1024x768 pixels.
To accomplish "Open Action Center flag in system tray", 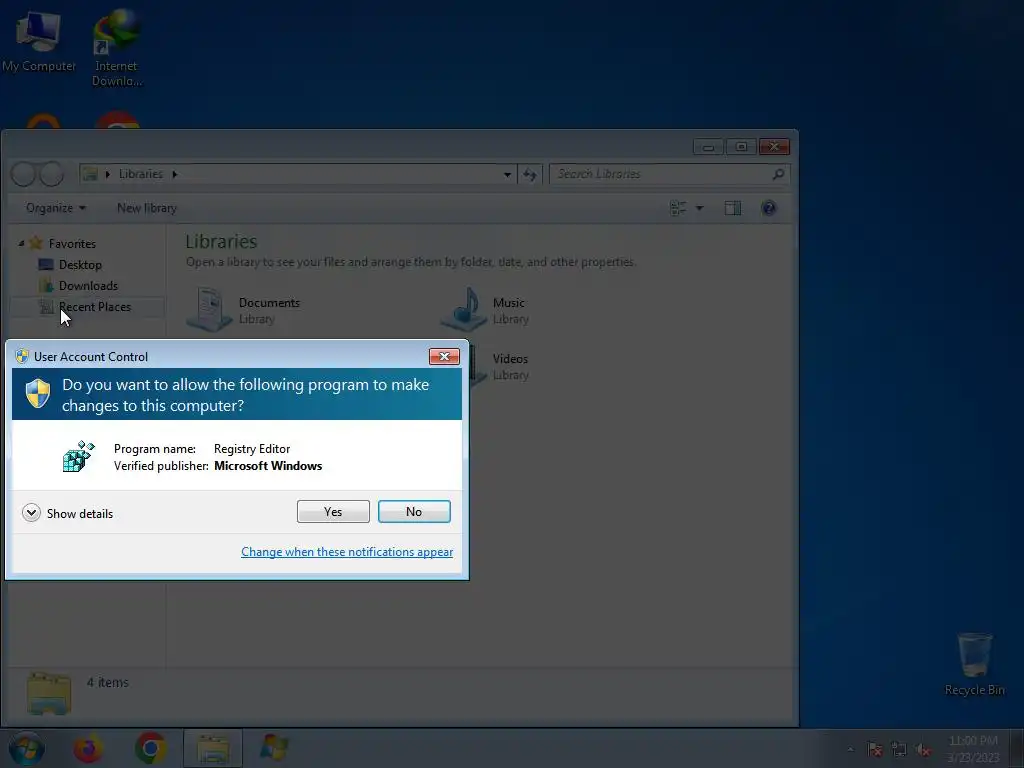I will click(874, 749).
